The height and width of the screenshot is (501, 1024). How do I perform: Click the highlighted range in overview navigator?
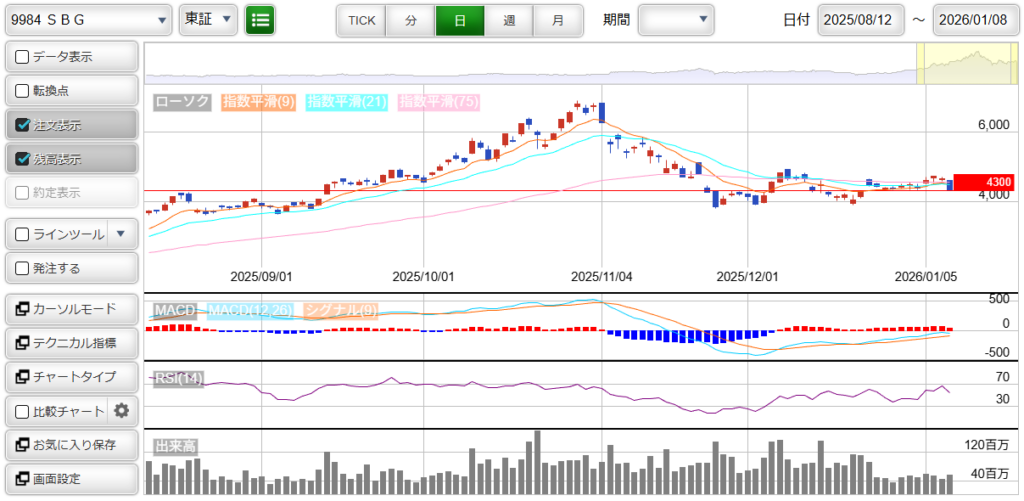[x=966, y=62]
